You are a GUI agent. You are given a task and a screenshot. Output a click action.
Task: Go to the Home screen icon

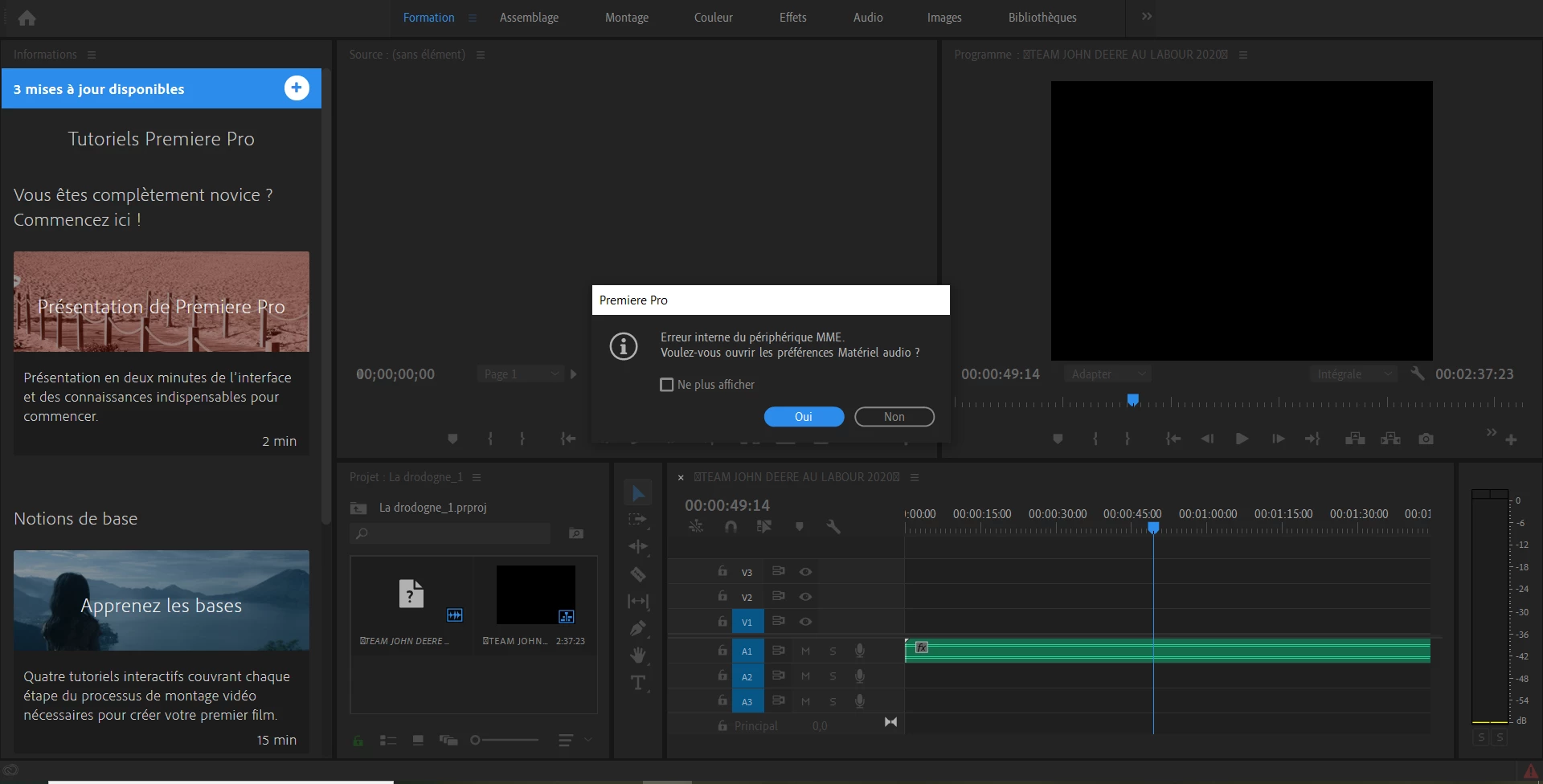click(x=27, y=18)
